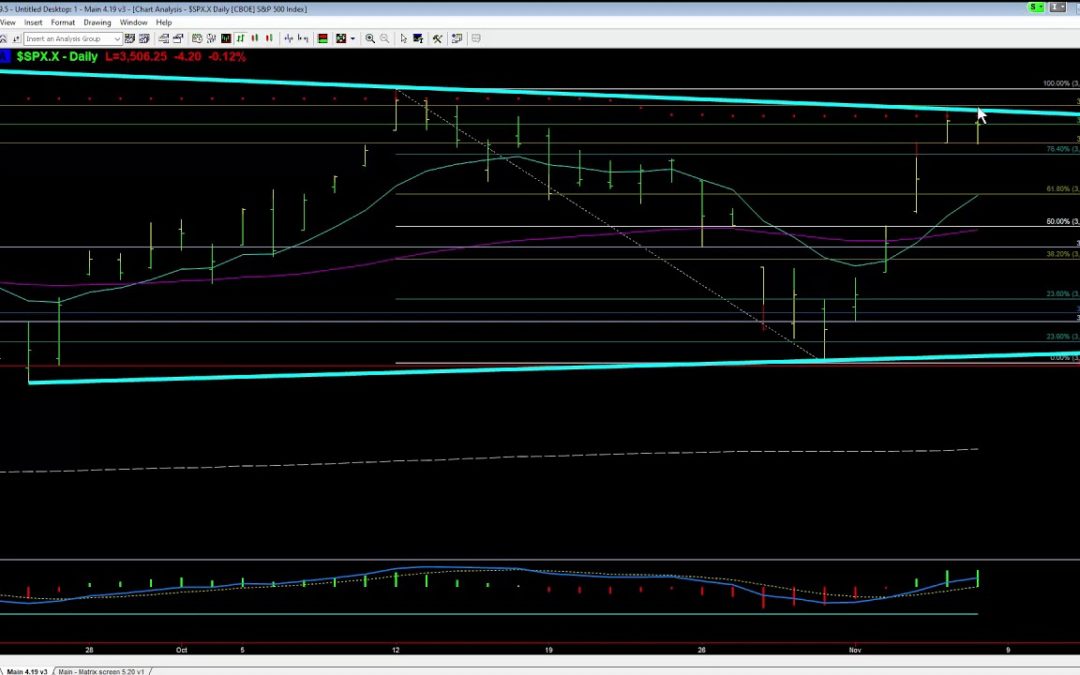Click the symbol clock toolbar icon
This screenshot has height=675, width=1080.
pyautogui.click(x=197, y=39)
